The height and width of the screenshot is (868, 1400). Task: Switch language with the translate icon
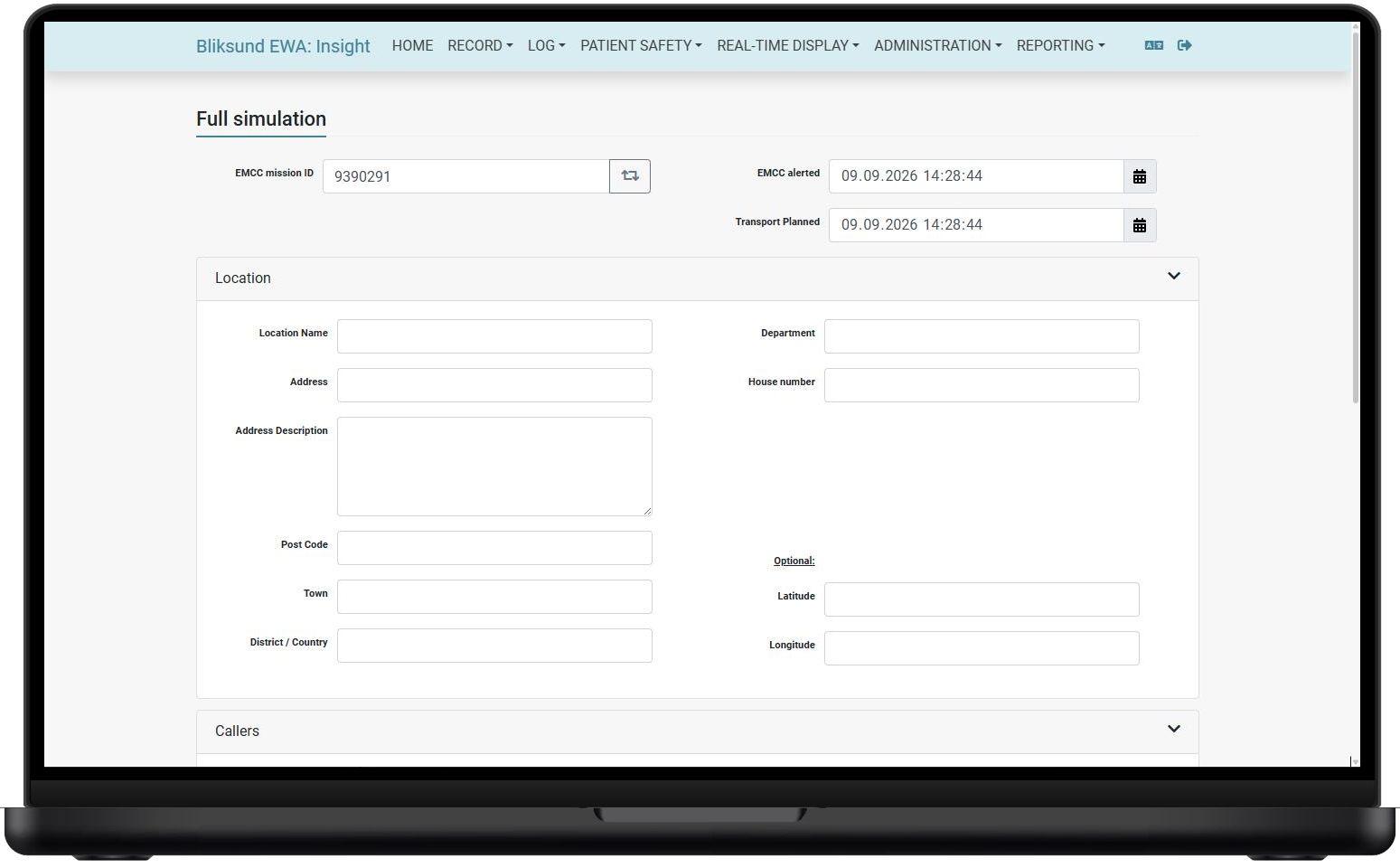(x=1154, y=45)
